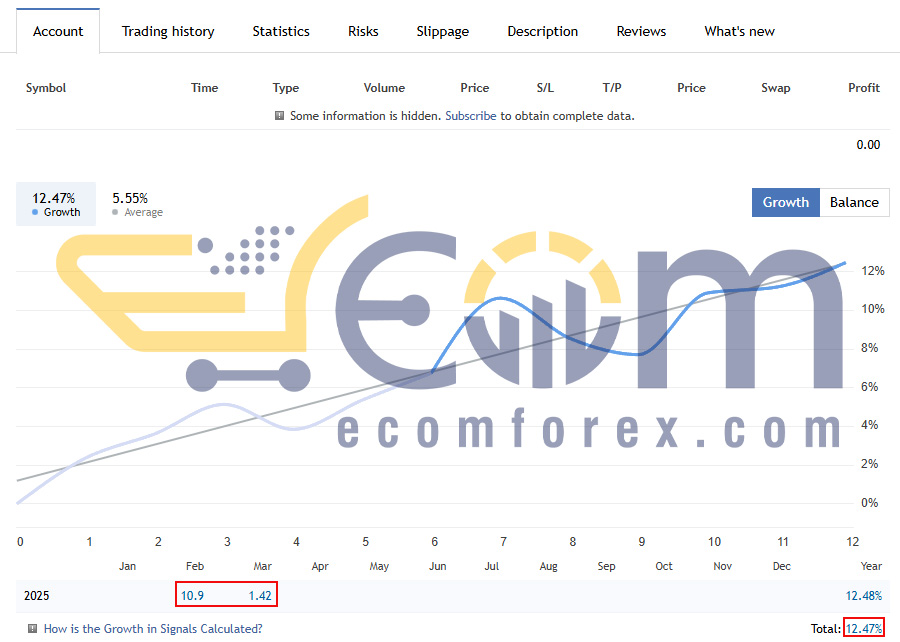This screenshot has width=900, height=642.
Task: Toggle the 5.55% Average series legend
Action: 138,204
